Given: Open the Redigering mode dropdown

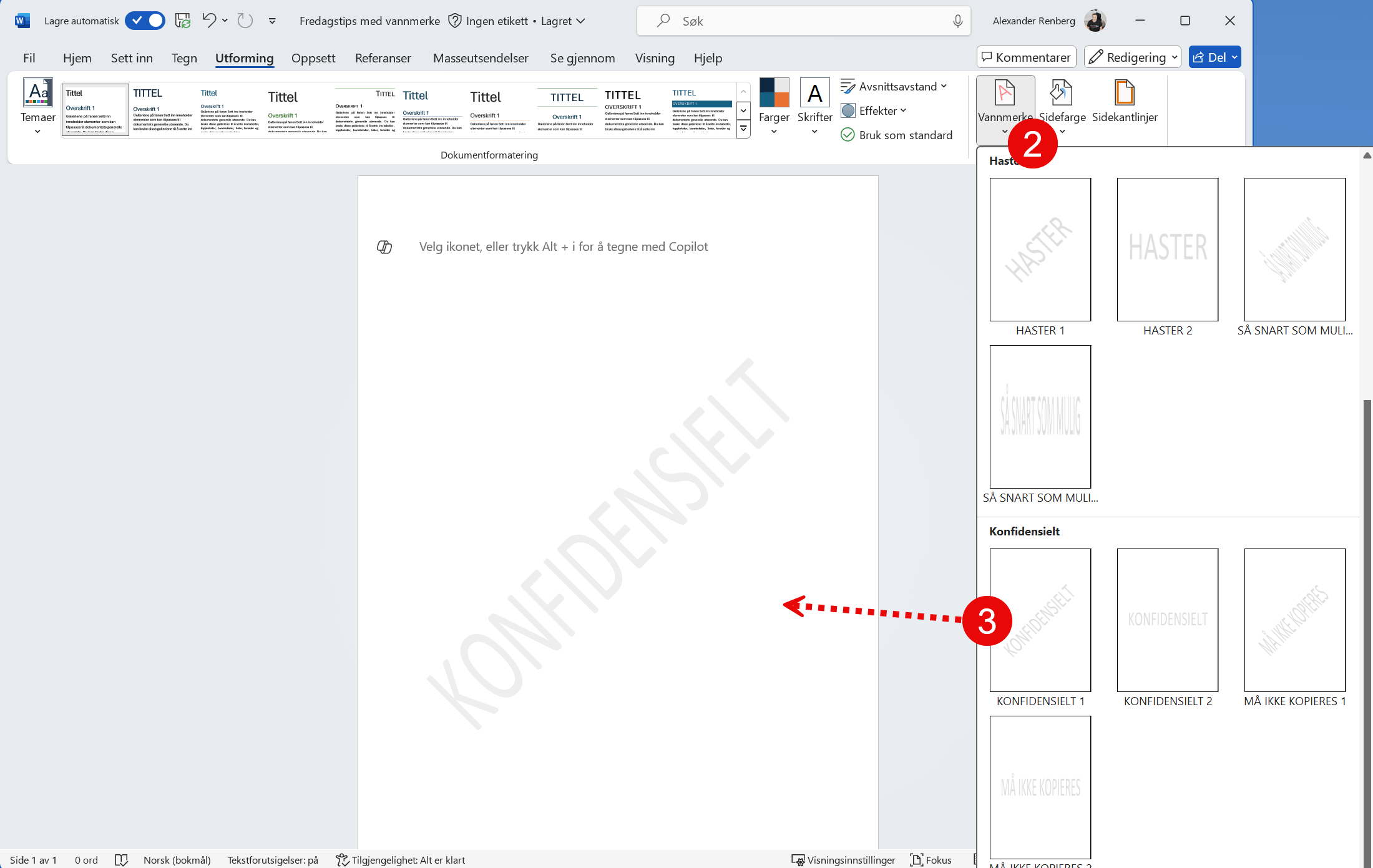Looking at the screenshot, I should [1132, 57].
